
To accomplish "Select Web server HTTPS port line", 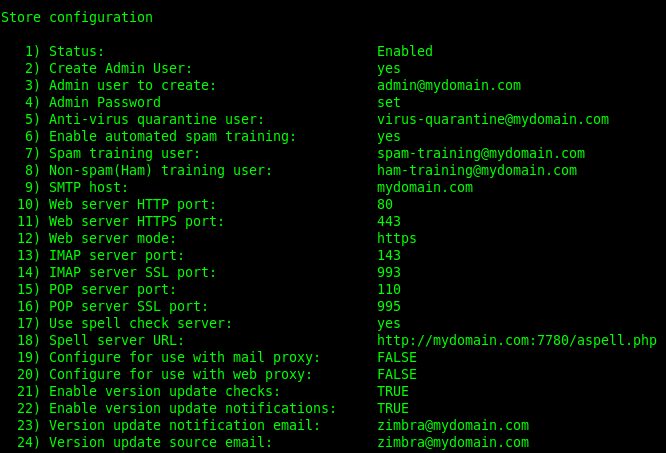I will pyautogui.click(x=120, y=222).
